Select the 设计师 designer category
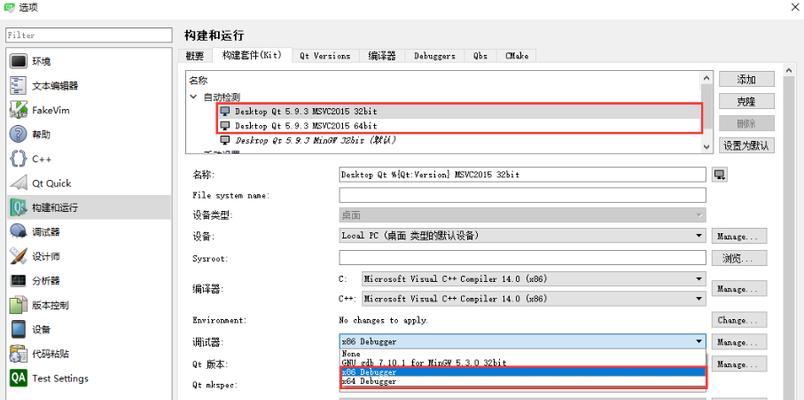The width and height of the screenshot is (804, 400). click(90, 256)
